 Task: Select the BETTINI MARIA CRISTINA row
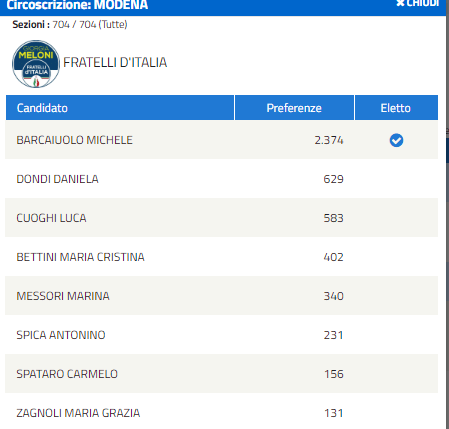click(222, 257)
